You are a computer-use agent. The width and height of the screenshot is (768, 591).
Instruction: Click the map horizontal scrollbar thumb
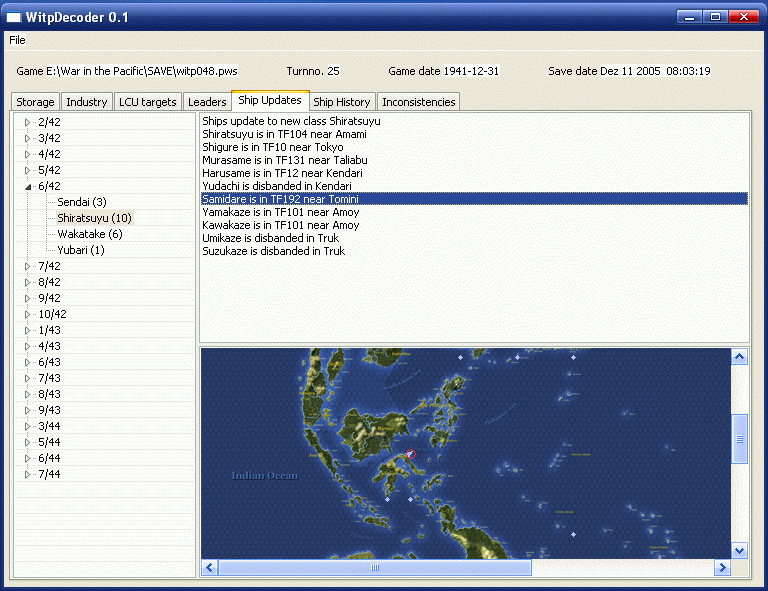tap(375, 568)
